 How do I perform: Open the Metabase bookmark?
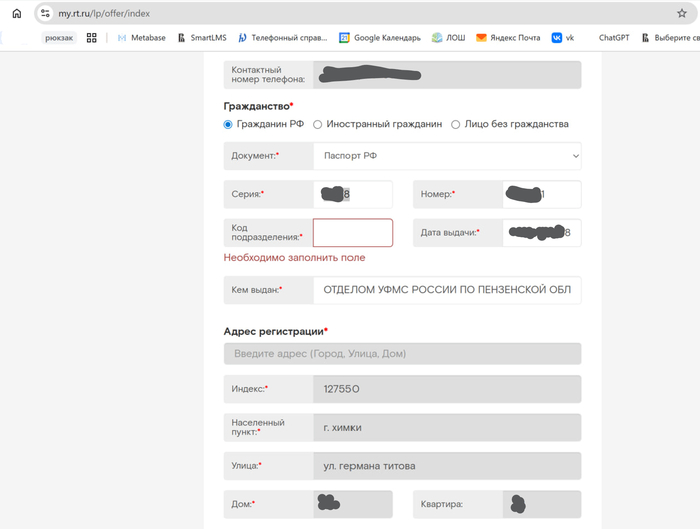(141, 38)
